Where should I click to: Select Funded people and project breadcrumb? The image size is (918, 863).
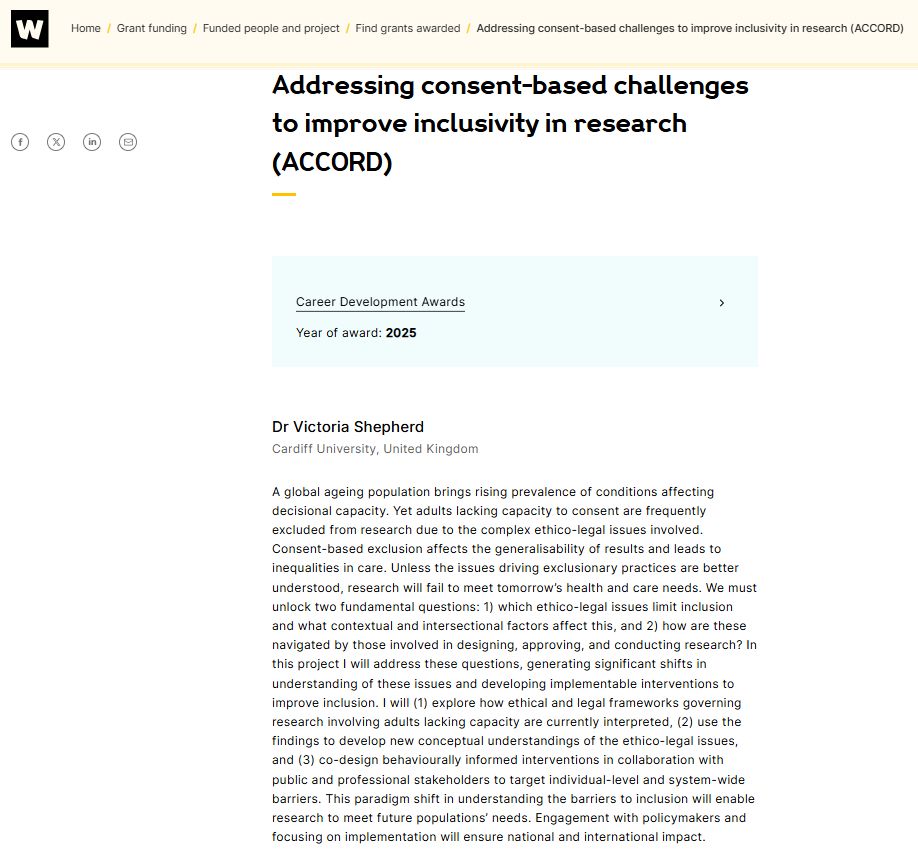click(x=270, y=28)
